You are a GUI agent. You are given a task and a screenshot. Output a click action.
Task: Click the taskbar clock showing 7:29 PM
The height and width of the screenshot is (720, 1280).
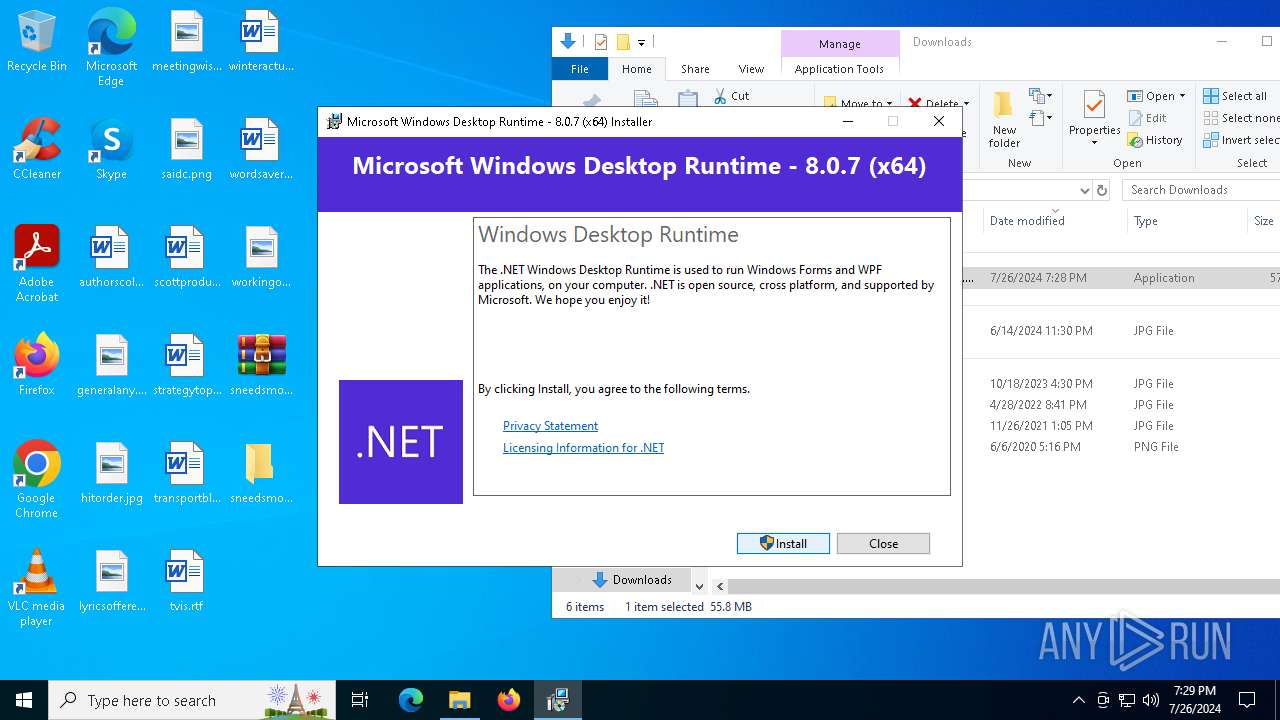1194,700
